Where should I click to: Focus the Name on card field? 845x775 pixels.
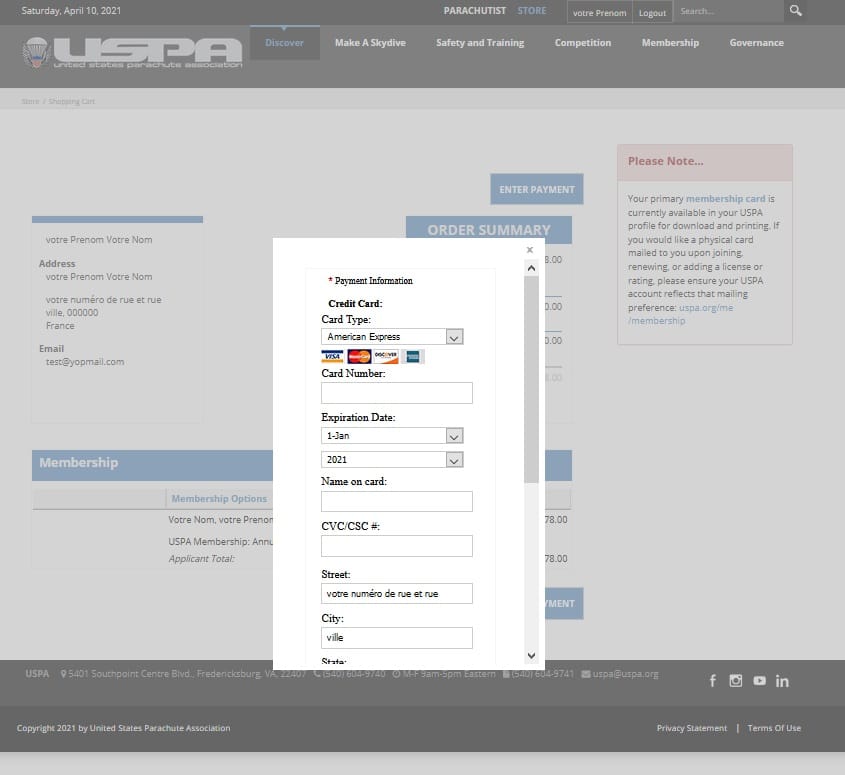(397, 501)
